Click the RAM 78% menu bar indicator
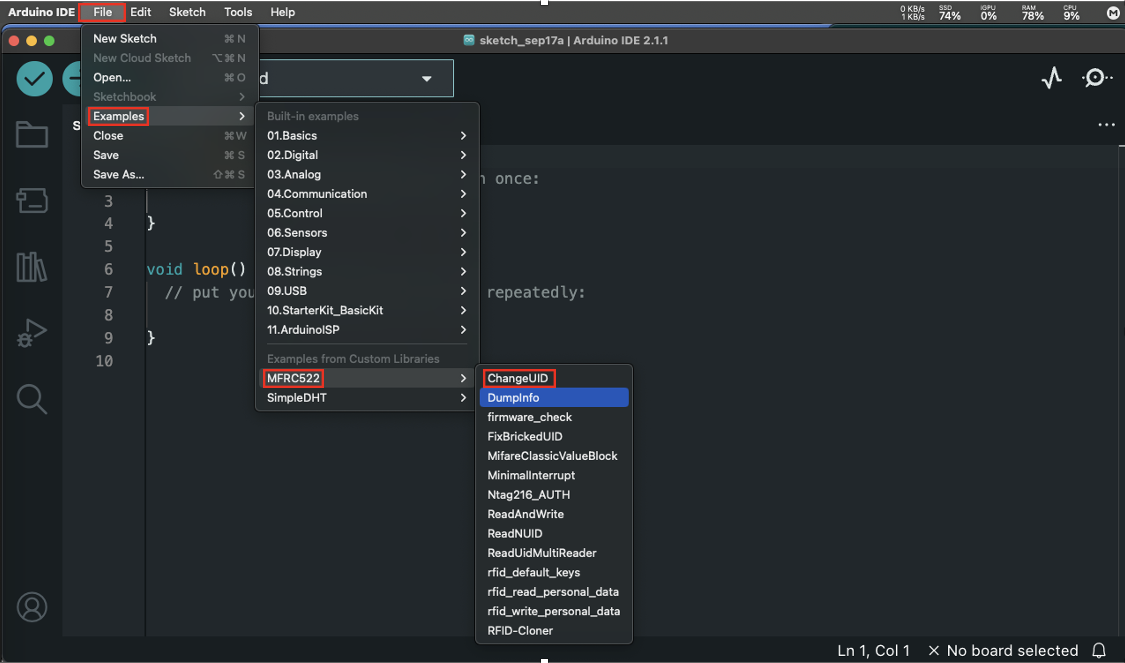Image resolution: width=1125 pixels, height=663 pixels. click(1032, 12)
